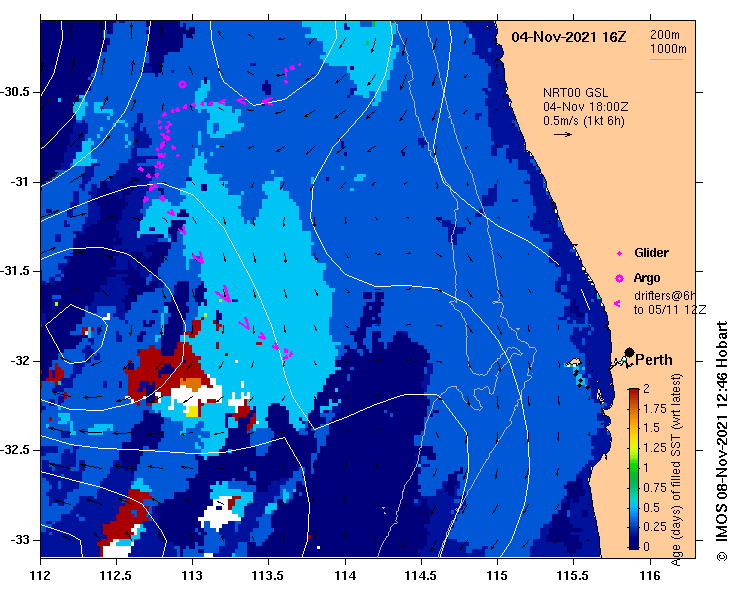This screenshot has width=739, height=592.
Task: Click the Age of filled SST axis title
Action: click(676, 469)
